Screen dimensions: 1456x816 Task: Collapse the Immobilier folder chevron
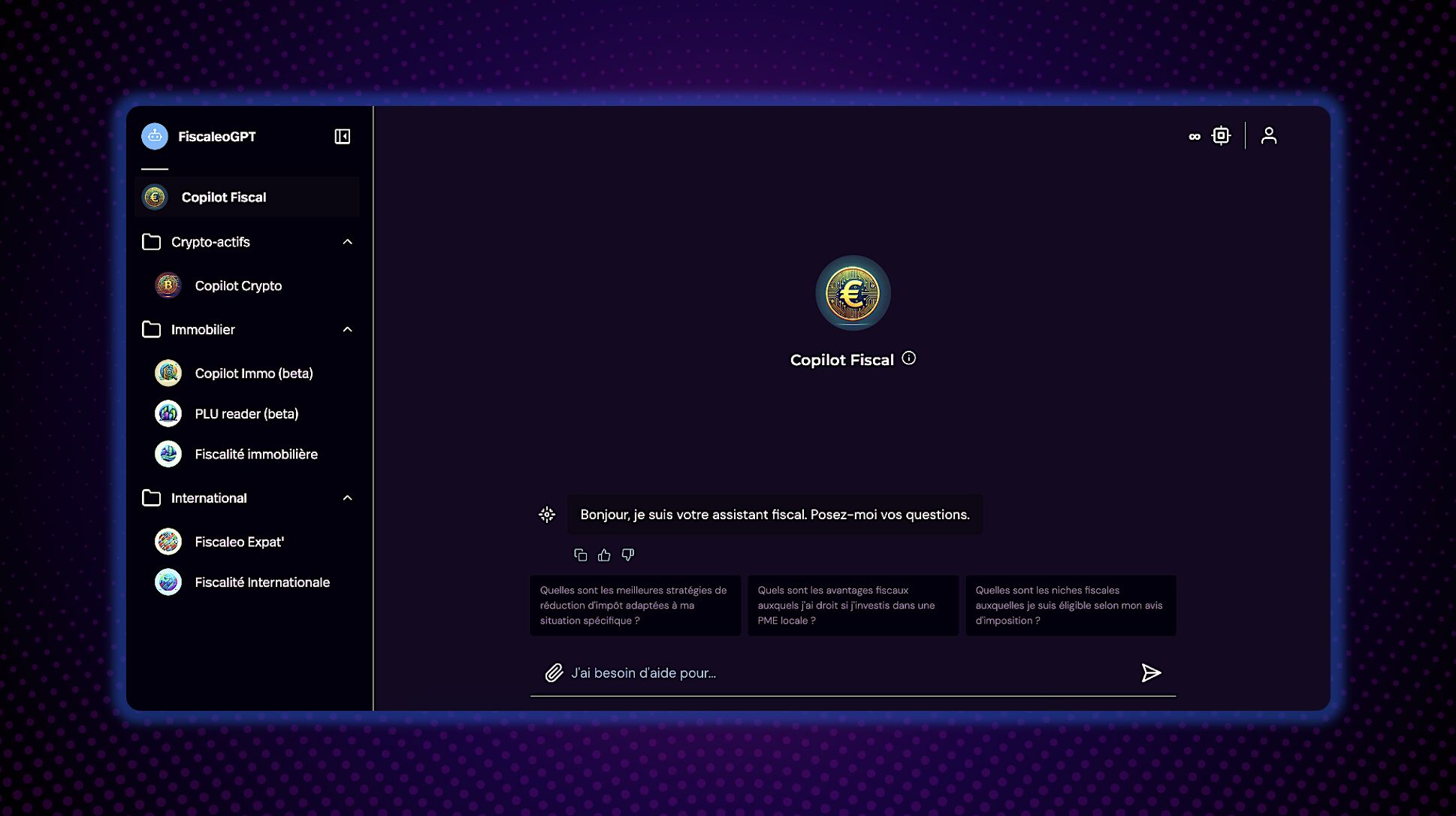click(x=347, y=330)
